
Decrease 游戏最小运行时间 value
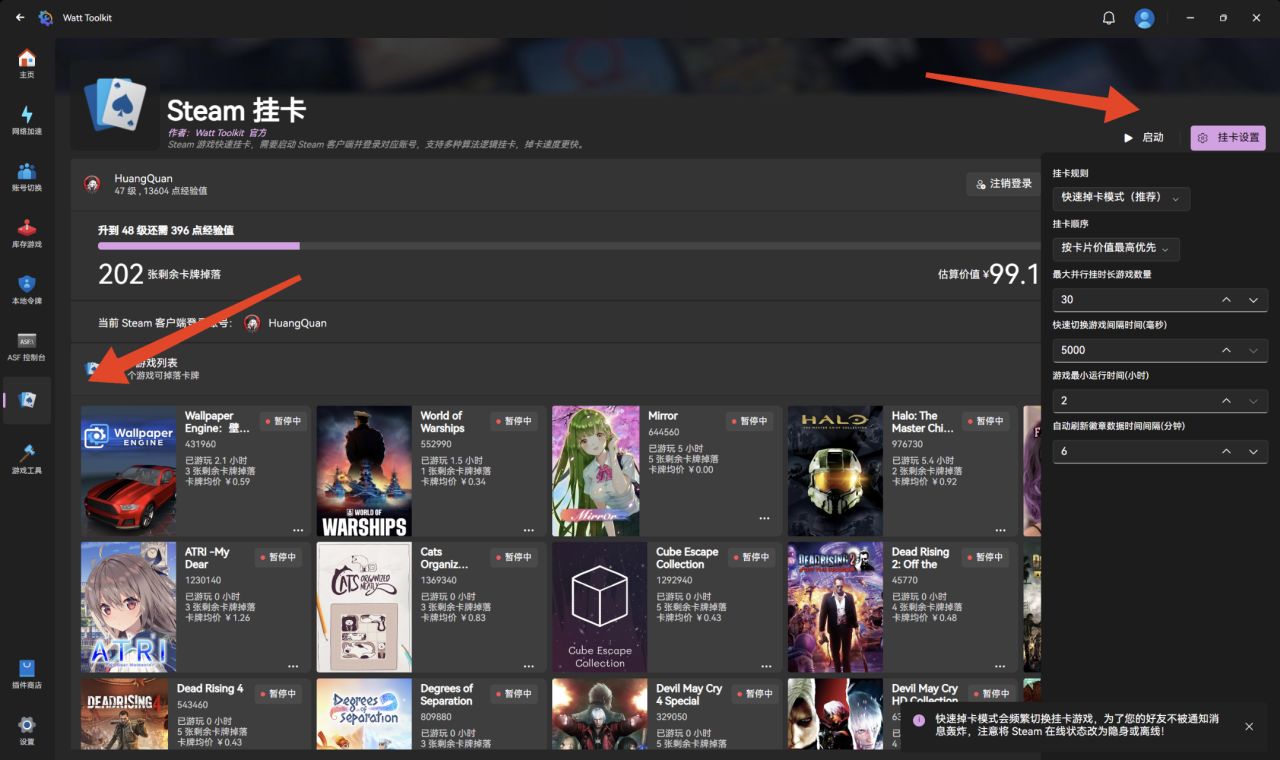(x=1253, y=400)
